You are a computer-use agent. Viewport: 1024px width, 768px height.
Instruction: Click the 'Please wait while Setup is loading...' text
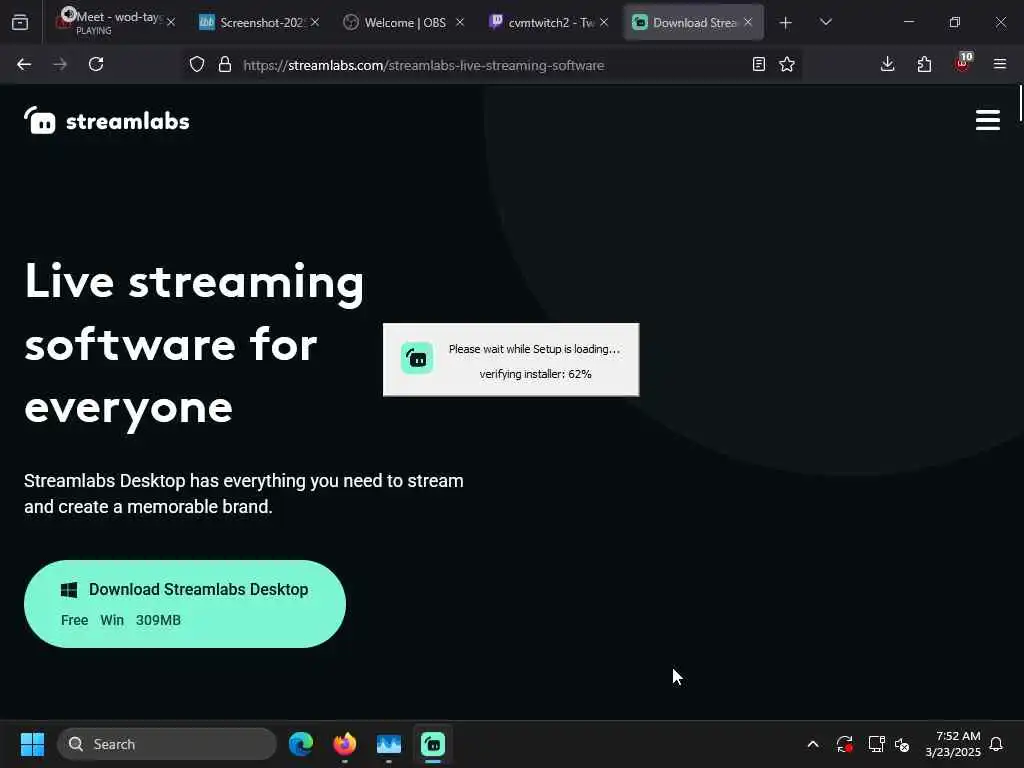[534, 349]
